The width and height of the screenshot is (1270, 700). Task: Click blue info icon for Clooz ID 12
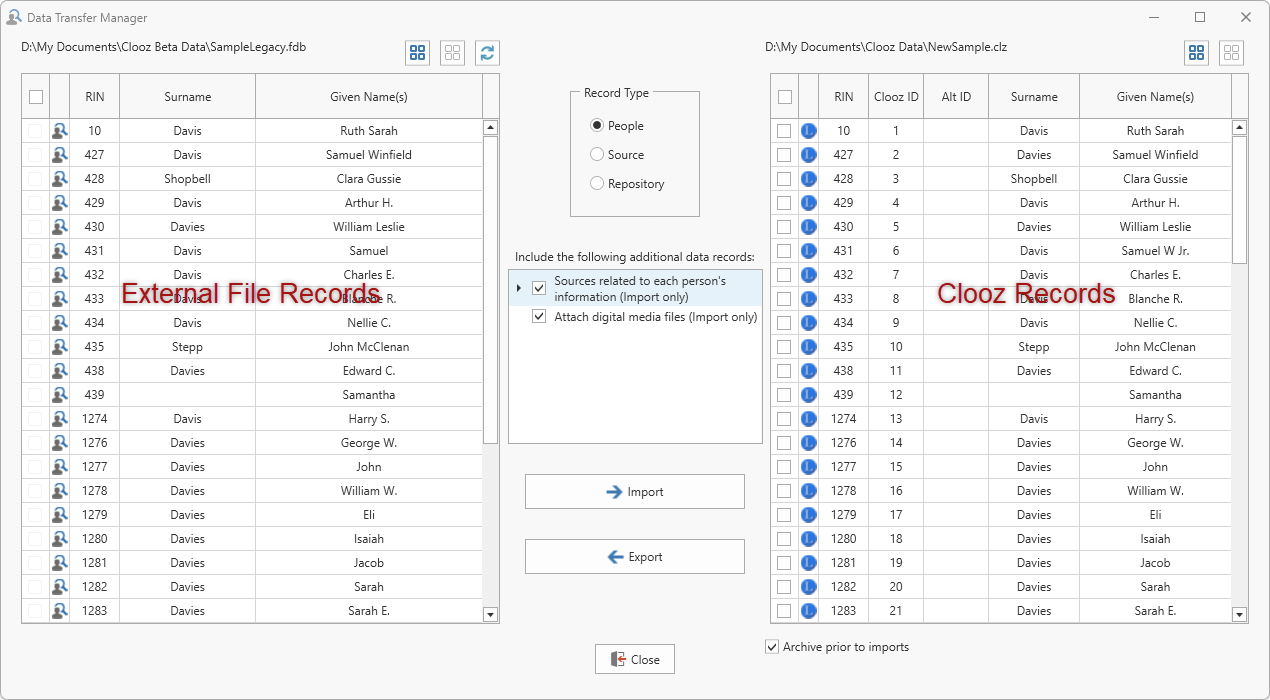click(x=809, y=395)
